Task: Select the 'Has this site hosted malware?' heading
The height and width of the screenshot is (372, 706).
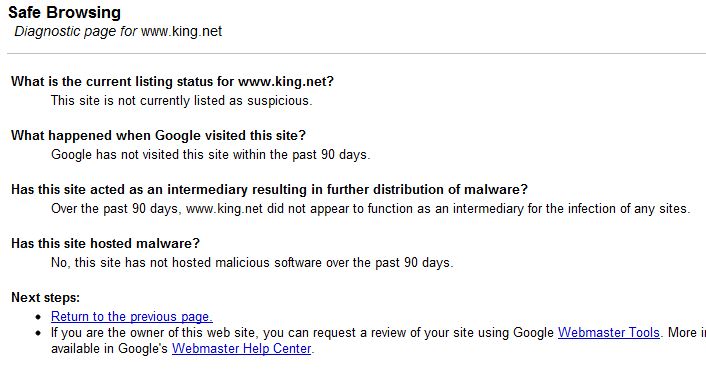Action: pyautogui.click(x=105, y=244)
